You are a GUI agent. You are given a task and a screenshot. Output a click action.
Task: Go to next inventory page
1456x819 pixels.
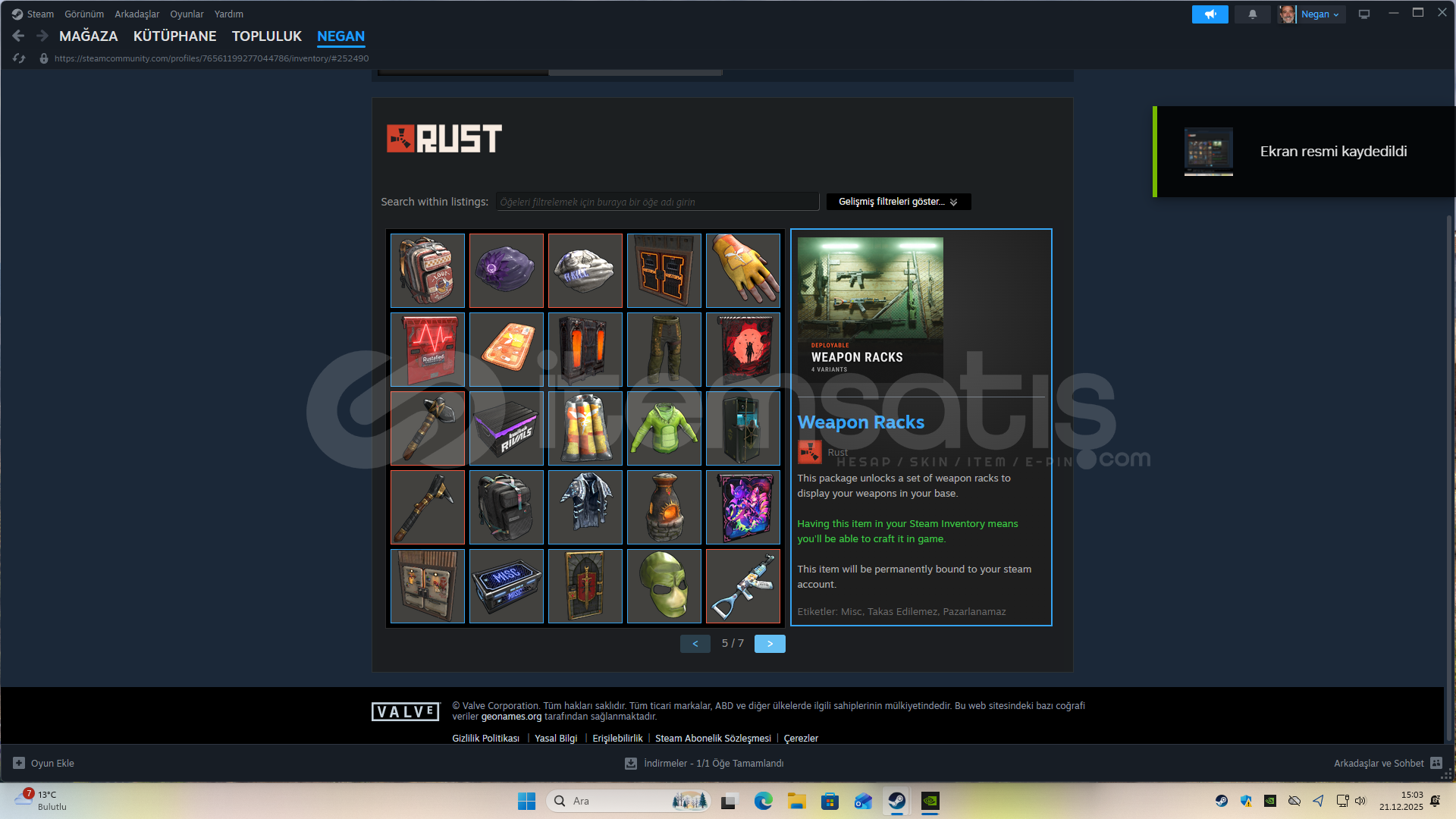tap(769, 644)
